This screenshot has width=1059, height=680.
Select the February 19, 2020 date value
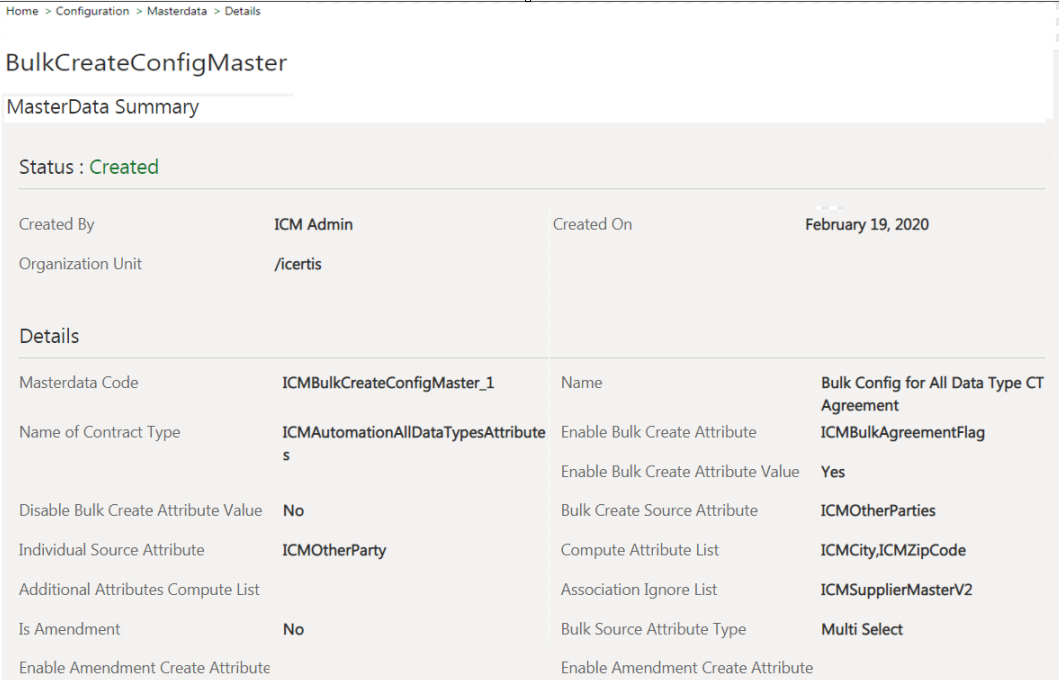point(866,225)
